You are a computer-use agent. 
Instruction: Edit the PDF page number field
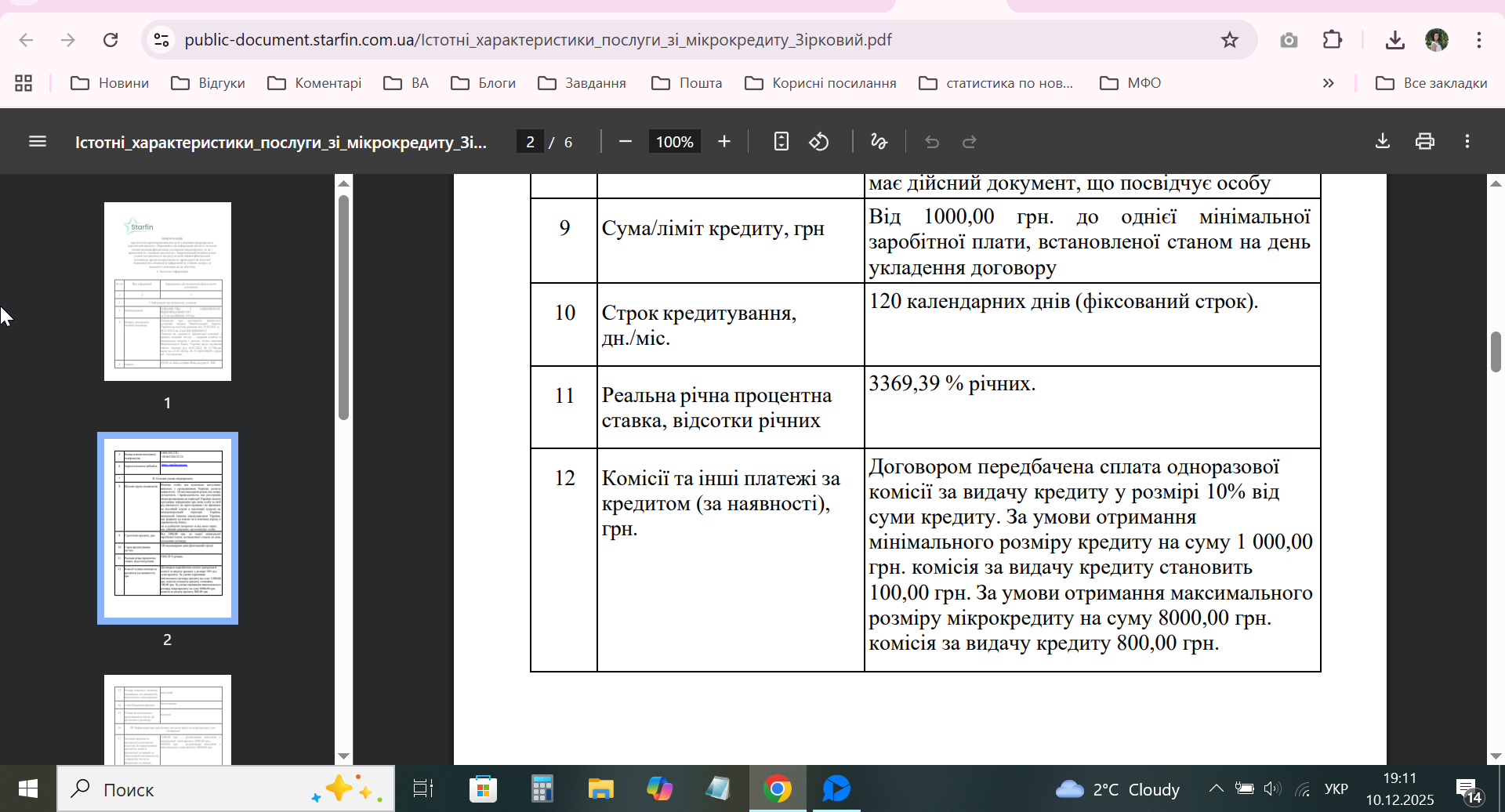(530, 142)
